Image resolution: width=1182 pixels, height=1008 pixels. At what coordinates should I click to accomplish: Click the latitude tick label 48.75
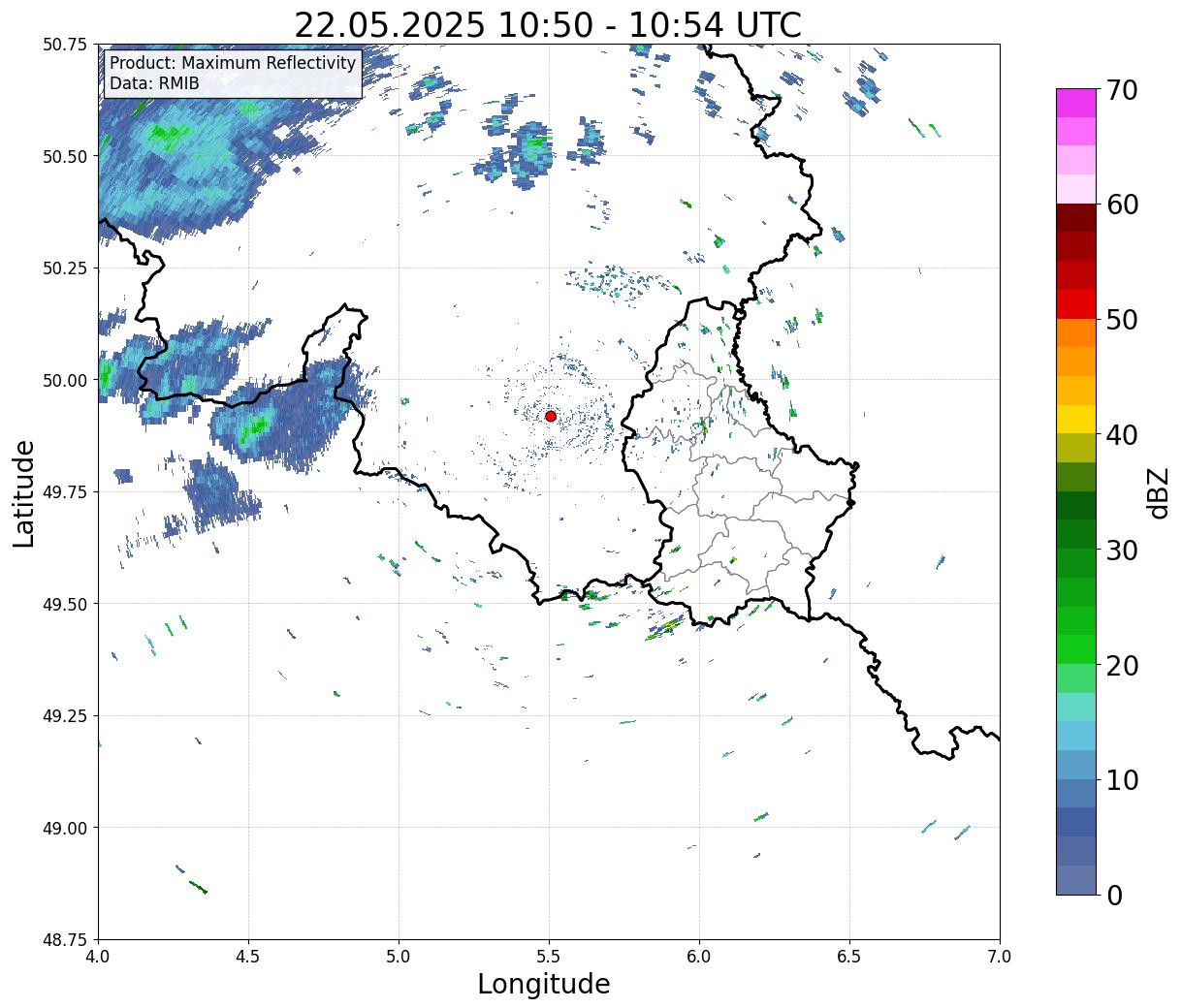(x=65, y=940)
